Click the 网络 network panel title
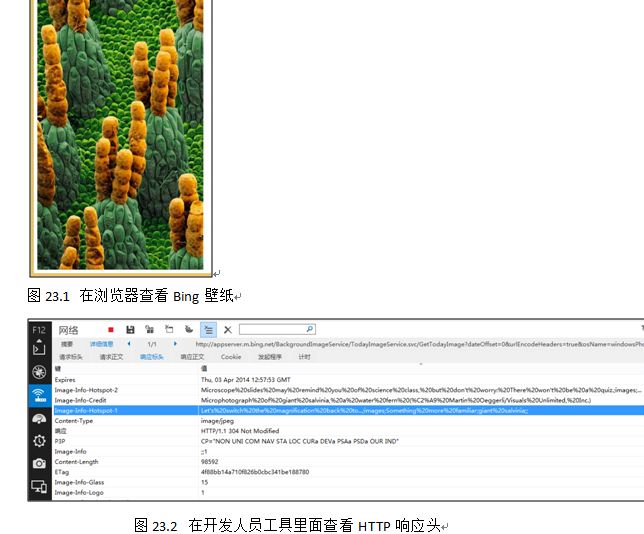 click(x=68, y=330)
